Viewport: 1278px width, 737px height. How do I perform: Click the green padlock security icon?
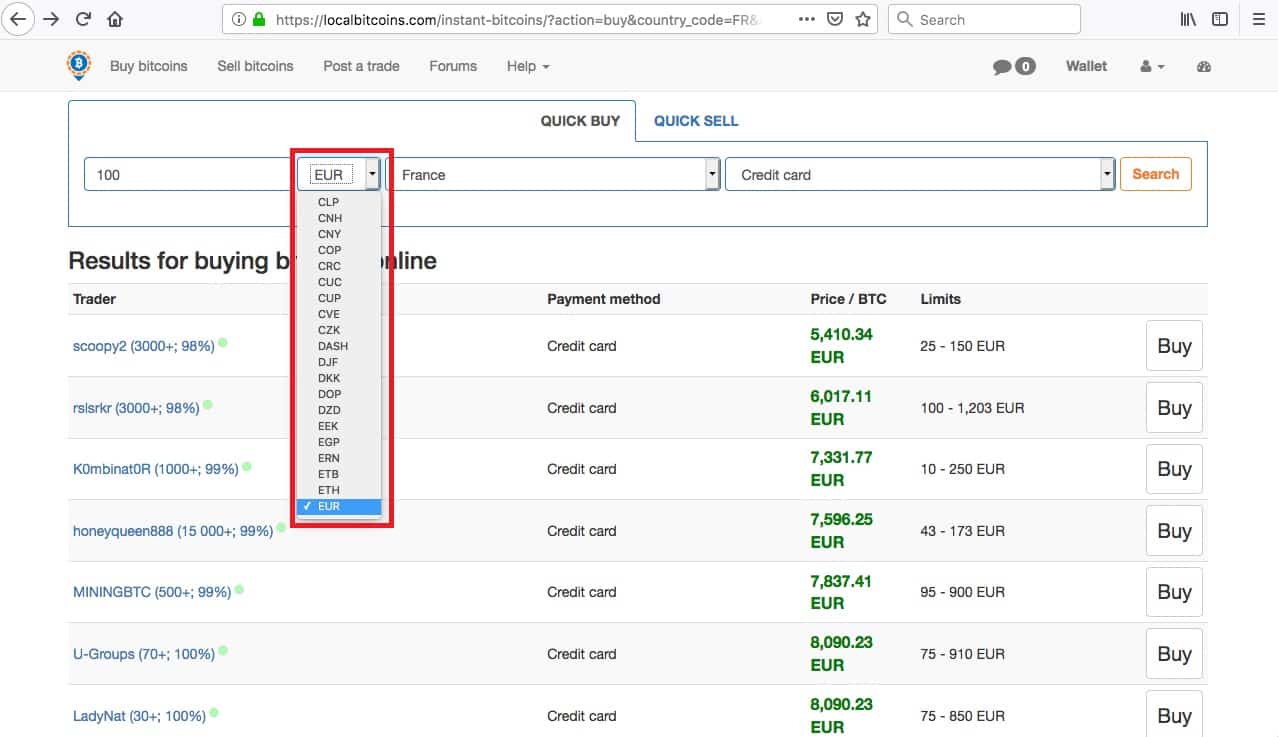pyautogui.click(x=259, y=19)
